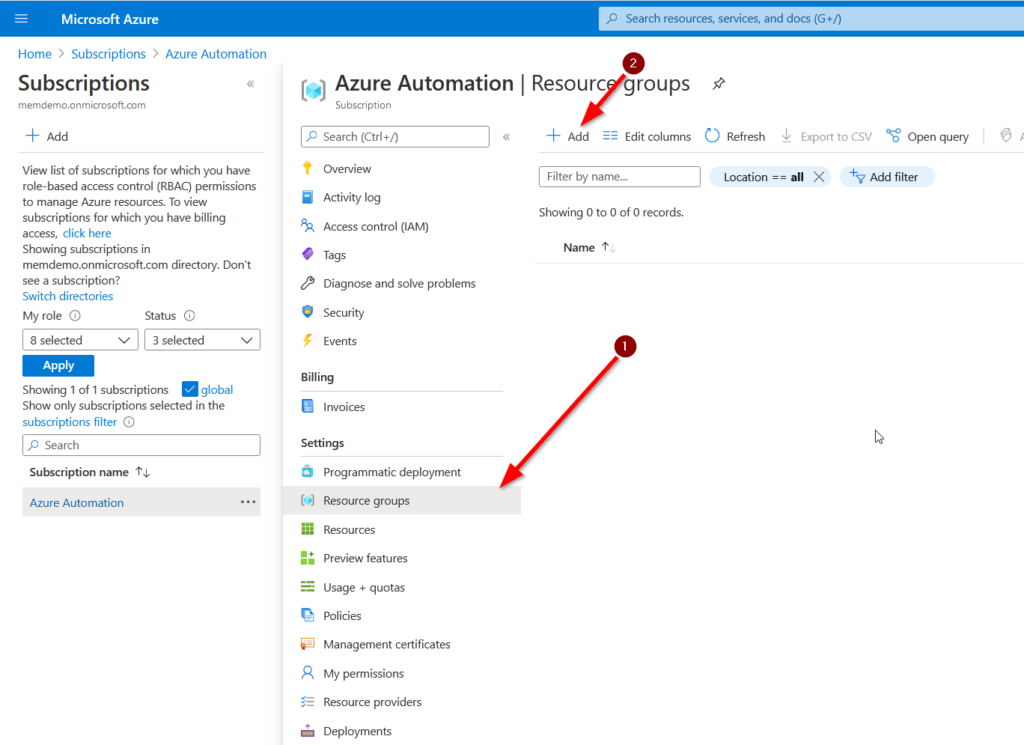The width and height of the screenshot is (1024, 745).
Task: Click the My permissions person icon
Action: 308,673
